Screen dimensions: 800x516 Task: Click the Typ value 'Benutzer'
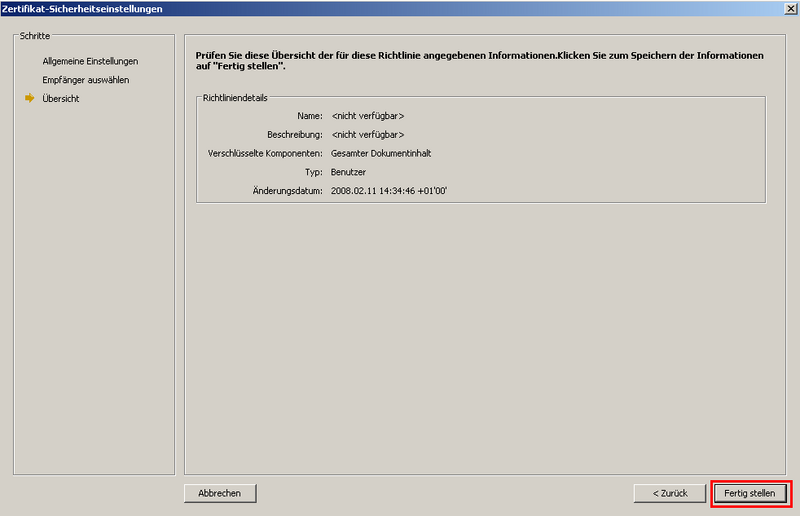pos(348,172)
